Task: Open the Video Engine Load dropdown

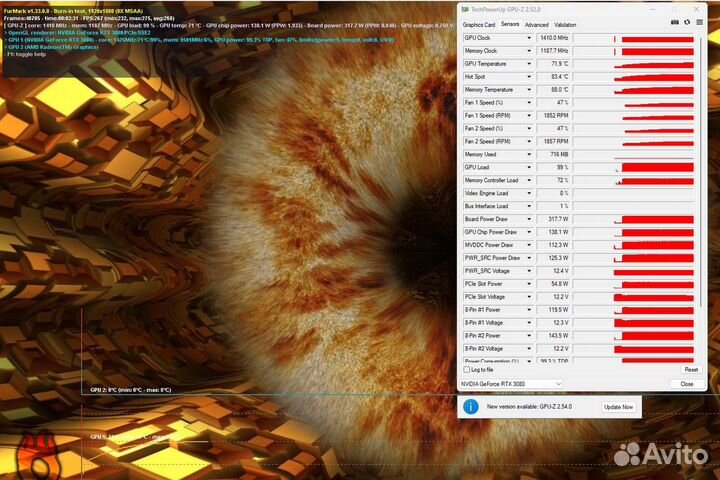Action: 529,193
